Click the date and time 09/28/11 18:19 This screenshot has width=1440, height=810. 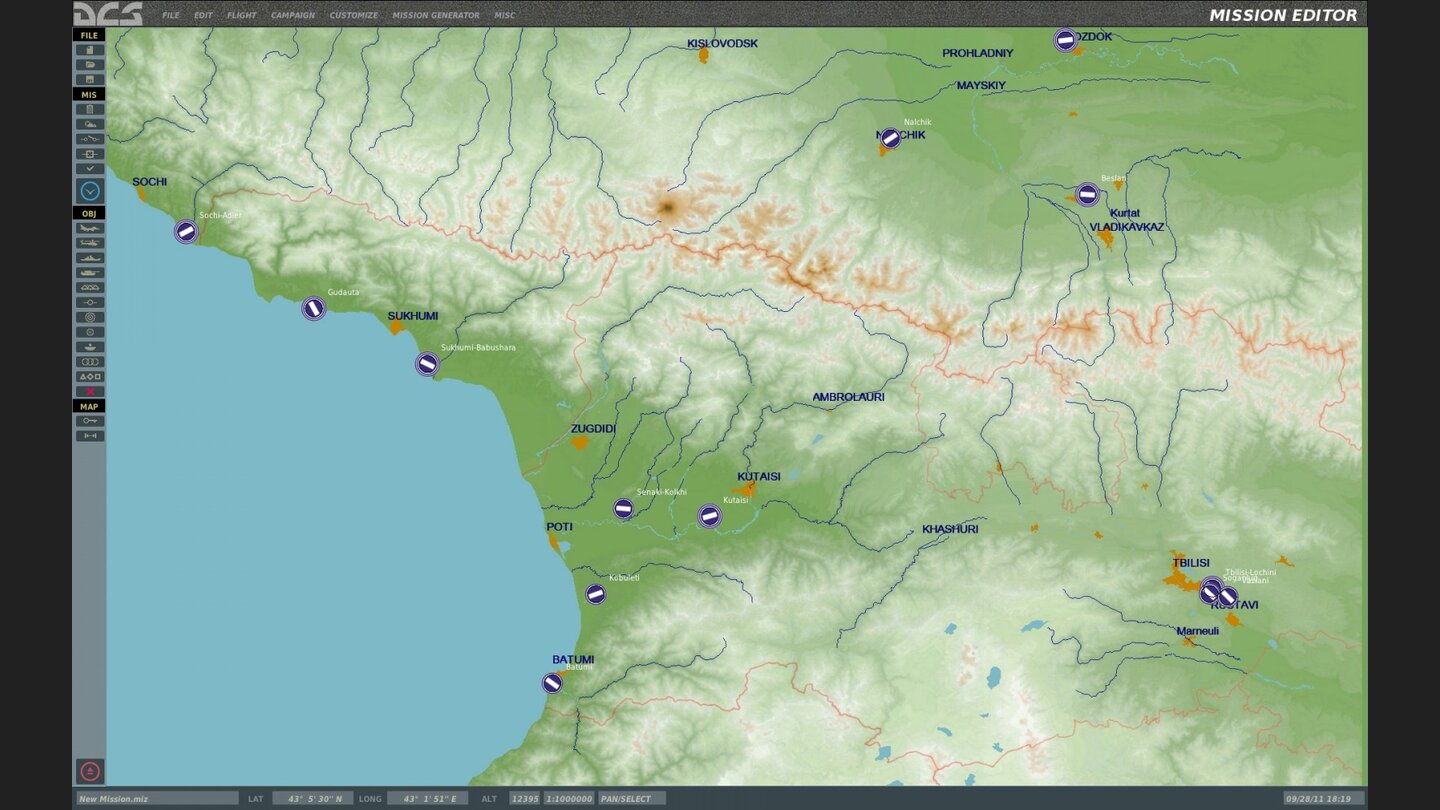[x=1323, y=798]
